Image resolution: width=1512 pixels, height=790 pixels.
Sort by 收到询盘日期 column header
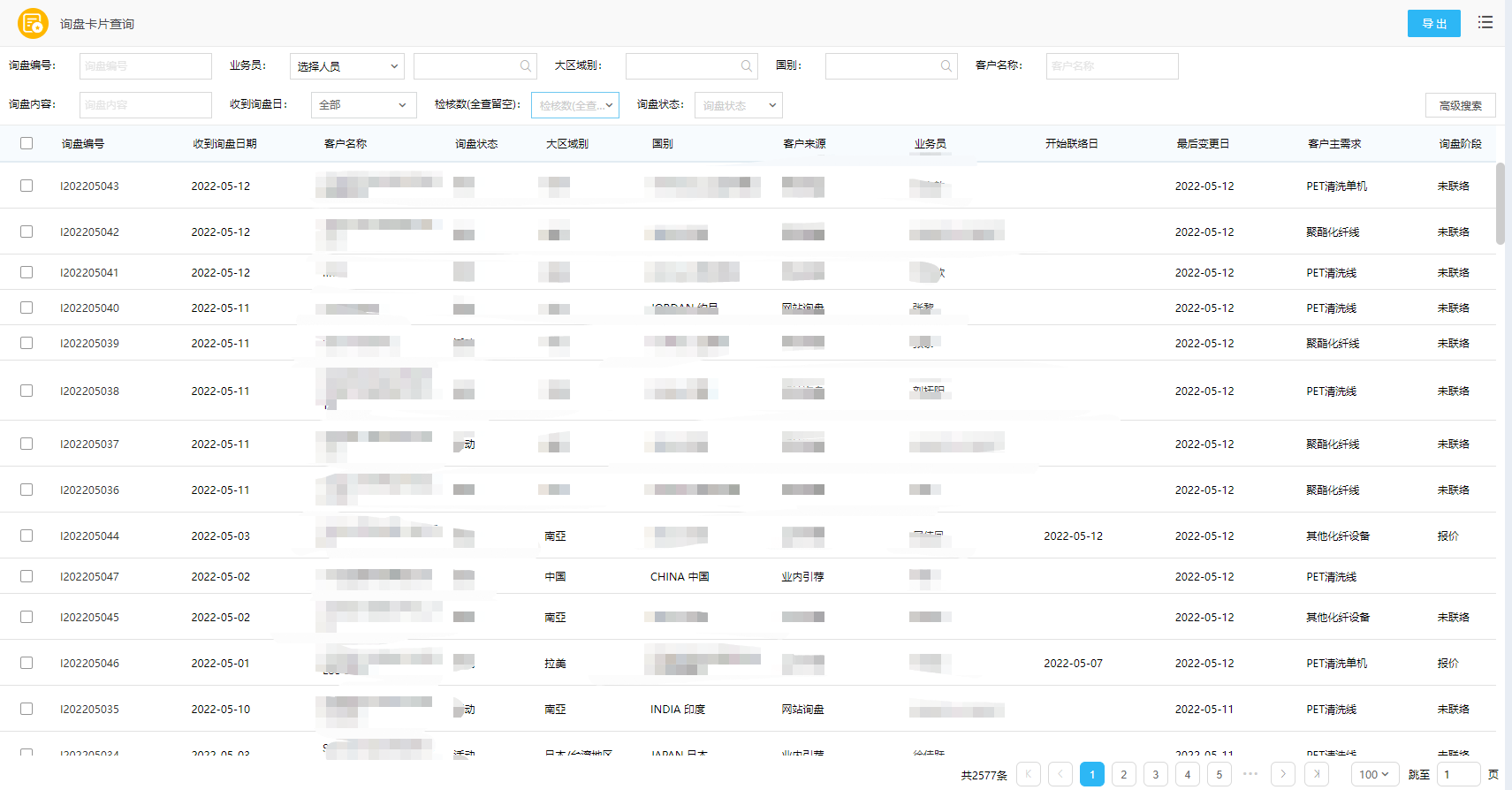(x=225, y=143)
